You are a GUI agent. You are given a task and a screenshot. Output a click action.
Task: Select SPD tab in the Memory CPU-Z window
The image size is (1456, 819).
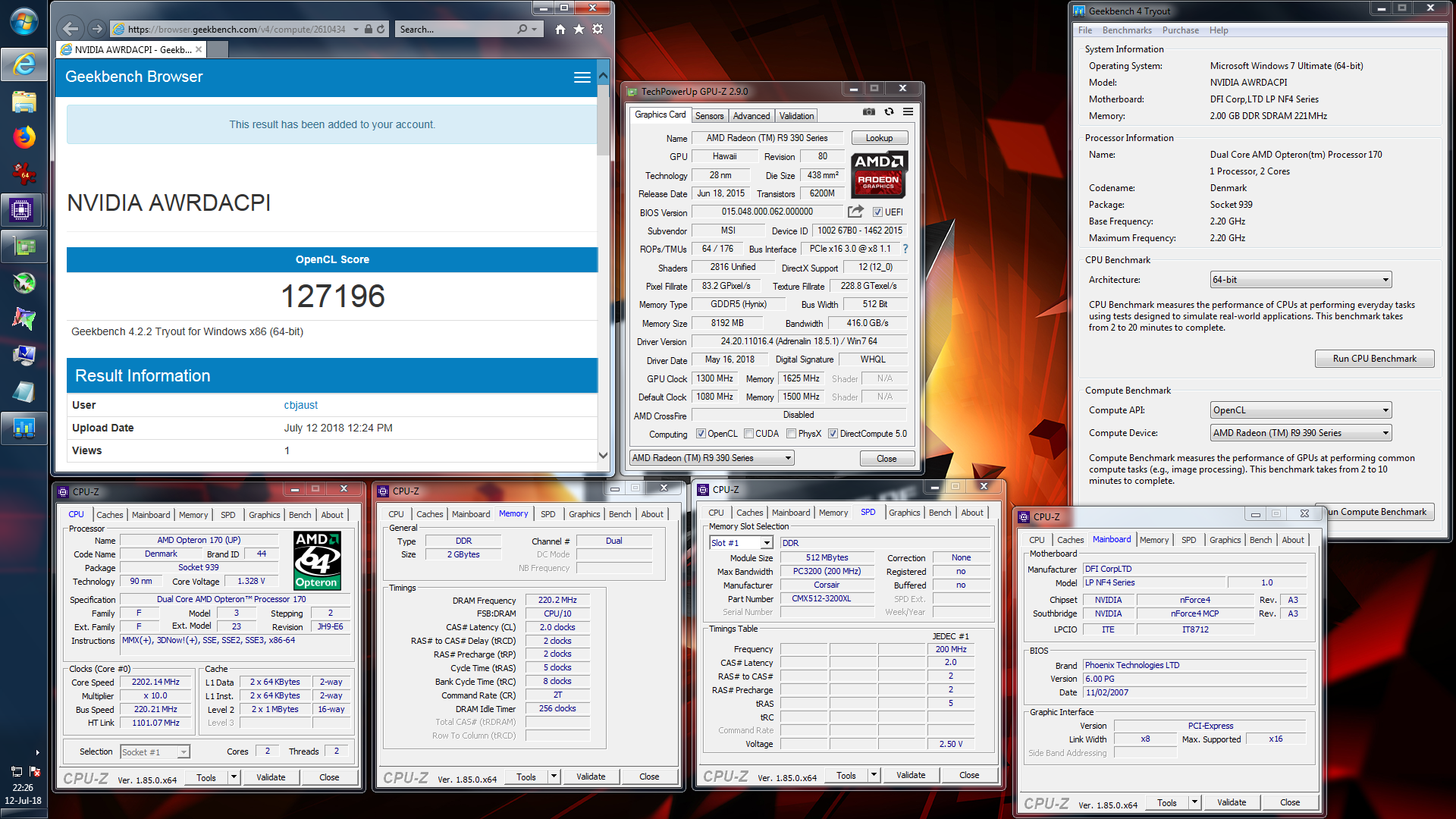(548, 514)
